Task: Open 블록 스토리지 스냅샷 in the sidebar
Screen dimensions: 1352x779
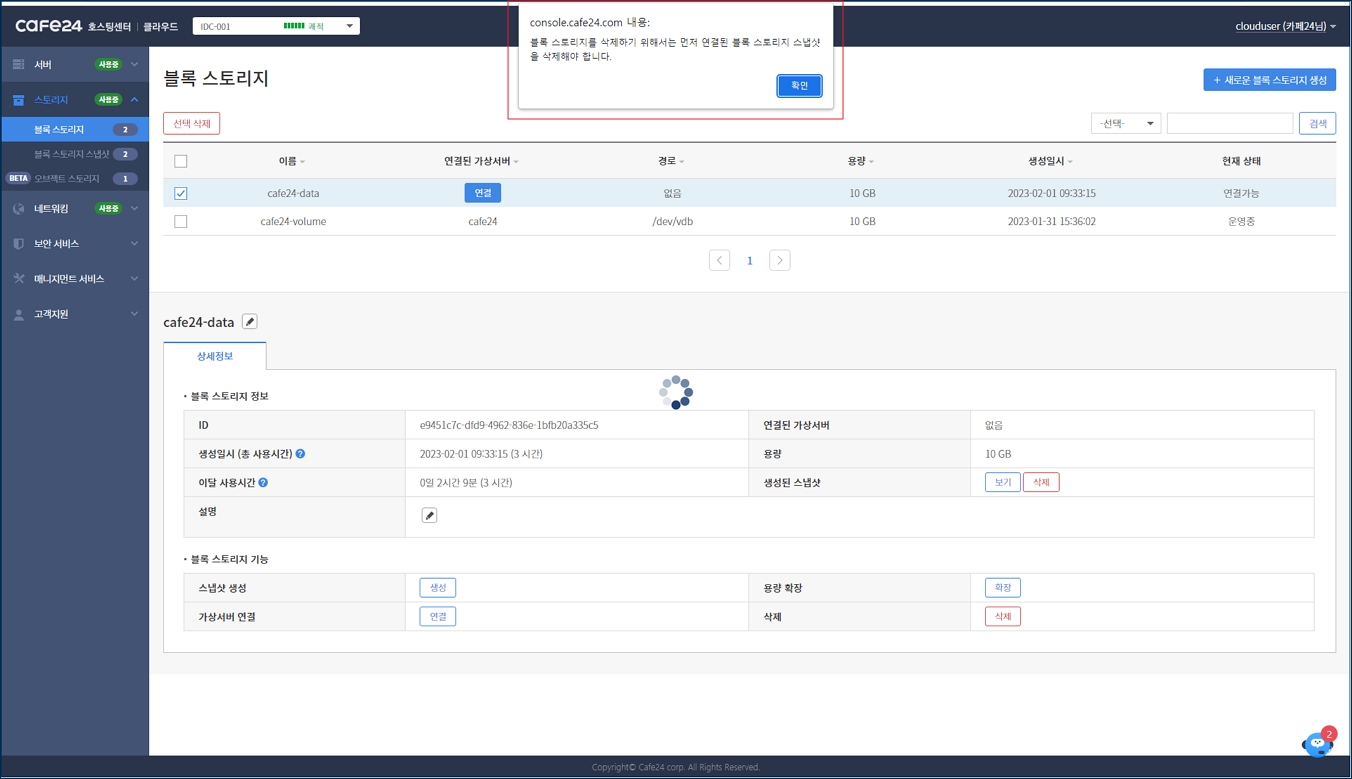Action: point(72,154)
